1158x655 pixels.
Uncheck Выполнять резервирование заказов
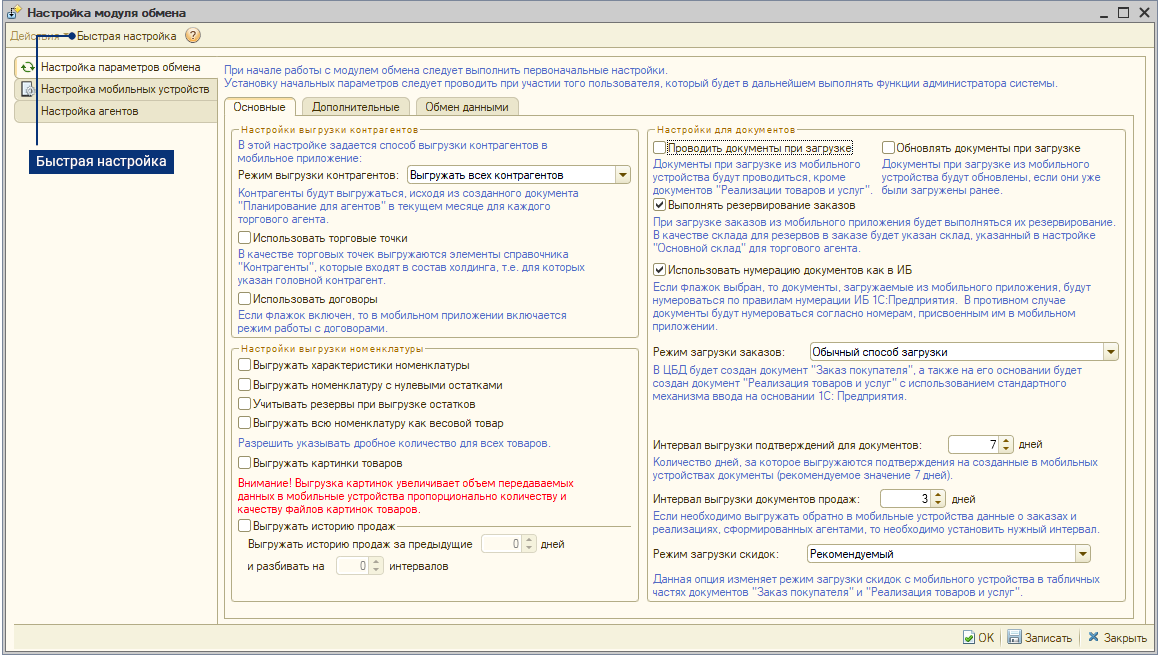click(x=659, y=205)
